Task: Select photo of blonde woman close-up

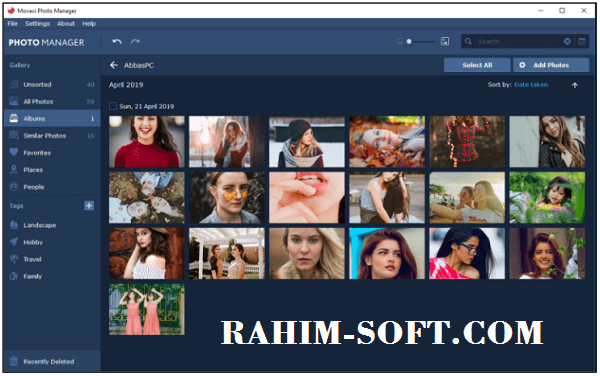Action: [x=307, y=253]
